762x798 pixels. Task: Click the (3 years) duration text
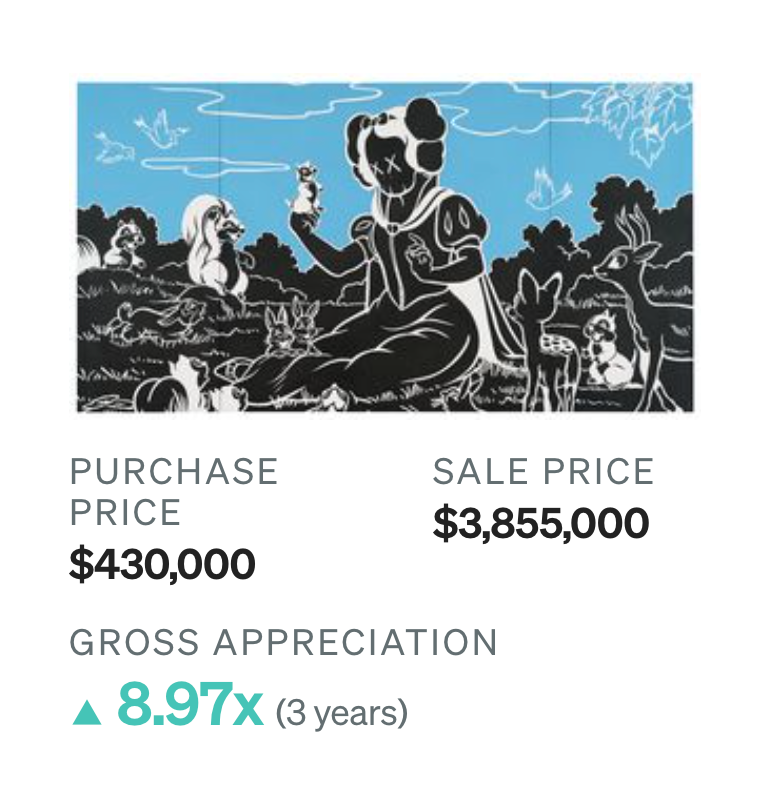(x=342, y=713)
